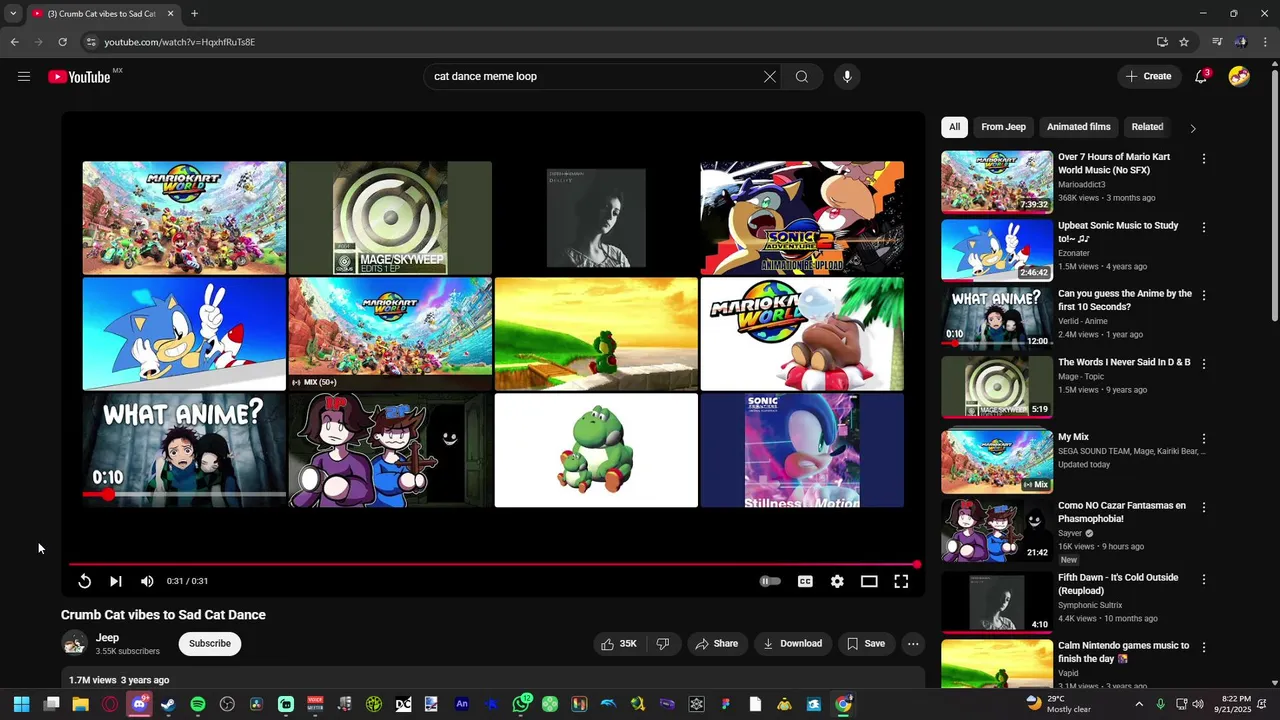Show more filter chips with arrow
Viewport: 1280px width, 720px height.
pyautogui.click(x=1192, y=128)
